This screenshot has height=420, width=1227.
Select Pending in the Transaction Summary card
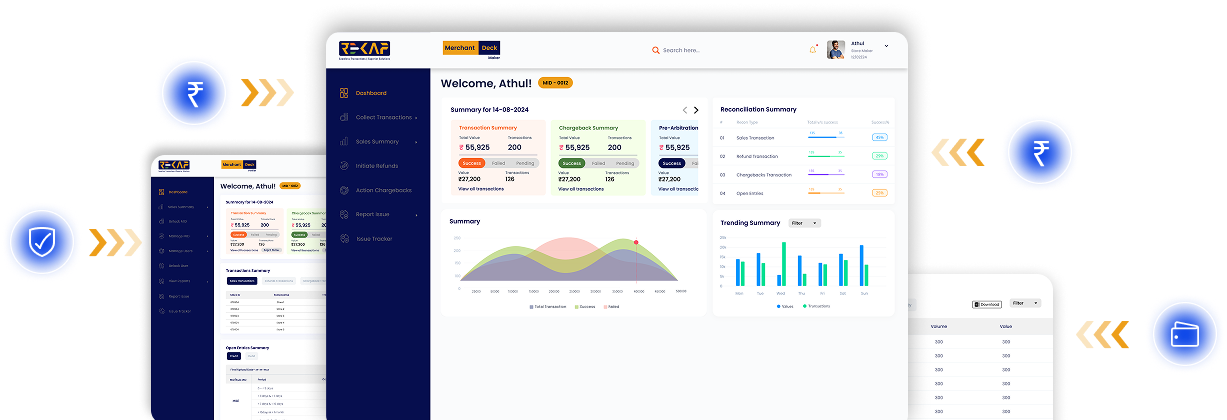[525, 163]
